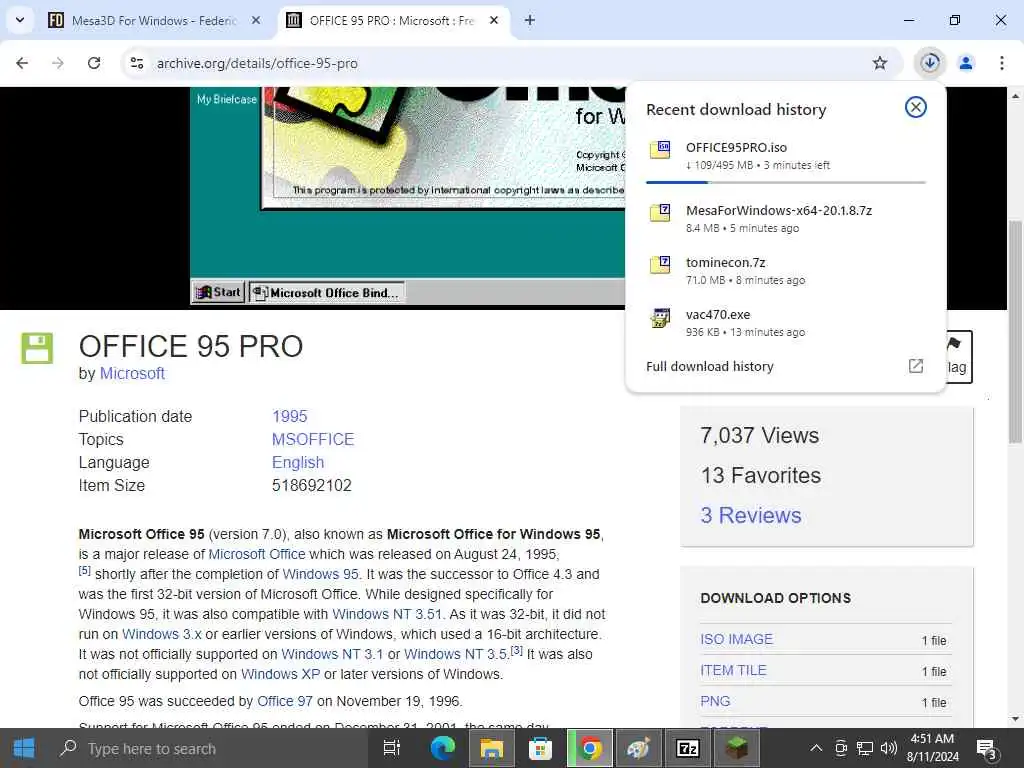
Task: Open the Windows Start menu
Action: click(x=24, y=748)
